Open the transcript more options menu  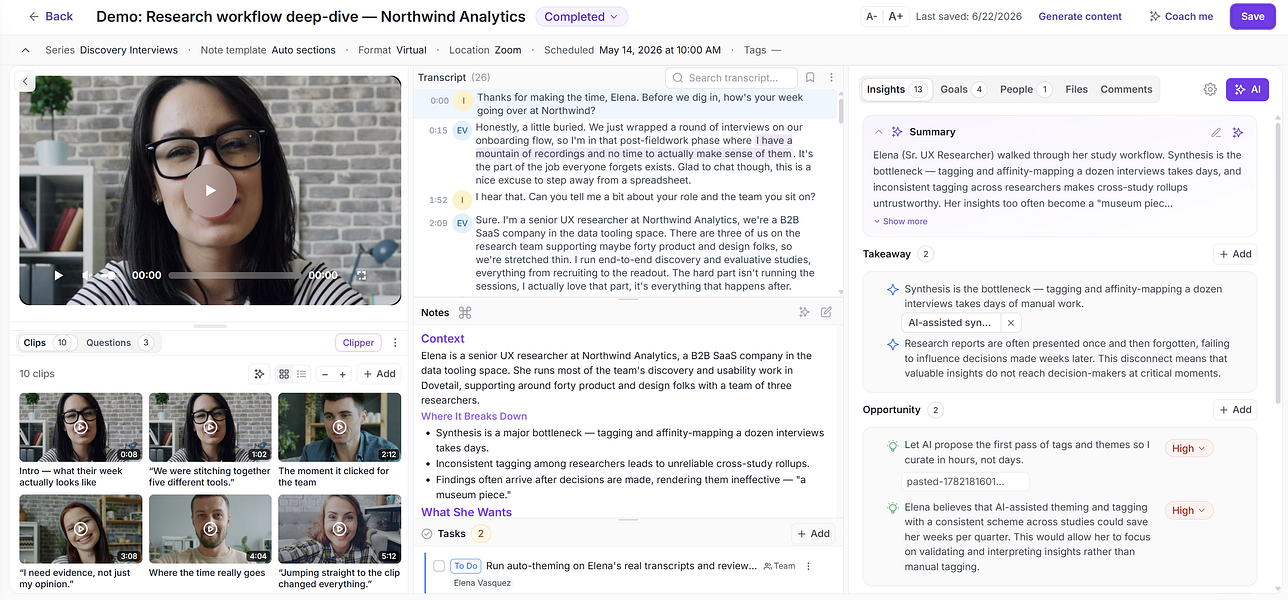pyautogui.click(x=831, y=78)
